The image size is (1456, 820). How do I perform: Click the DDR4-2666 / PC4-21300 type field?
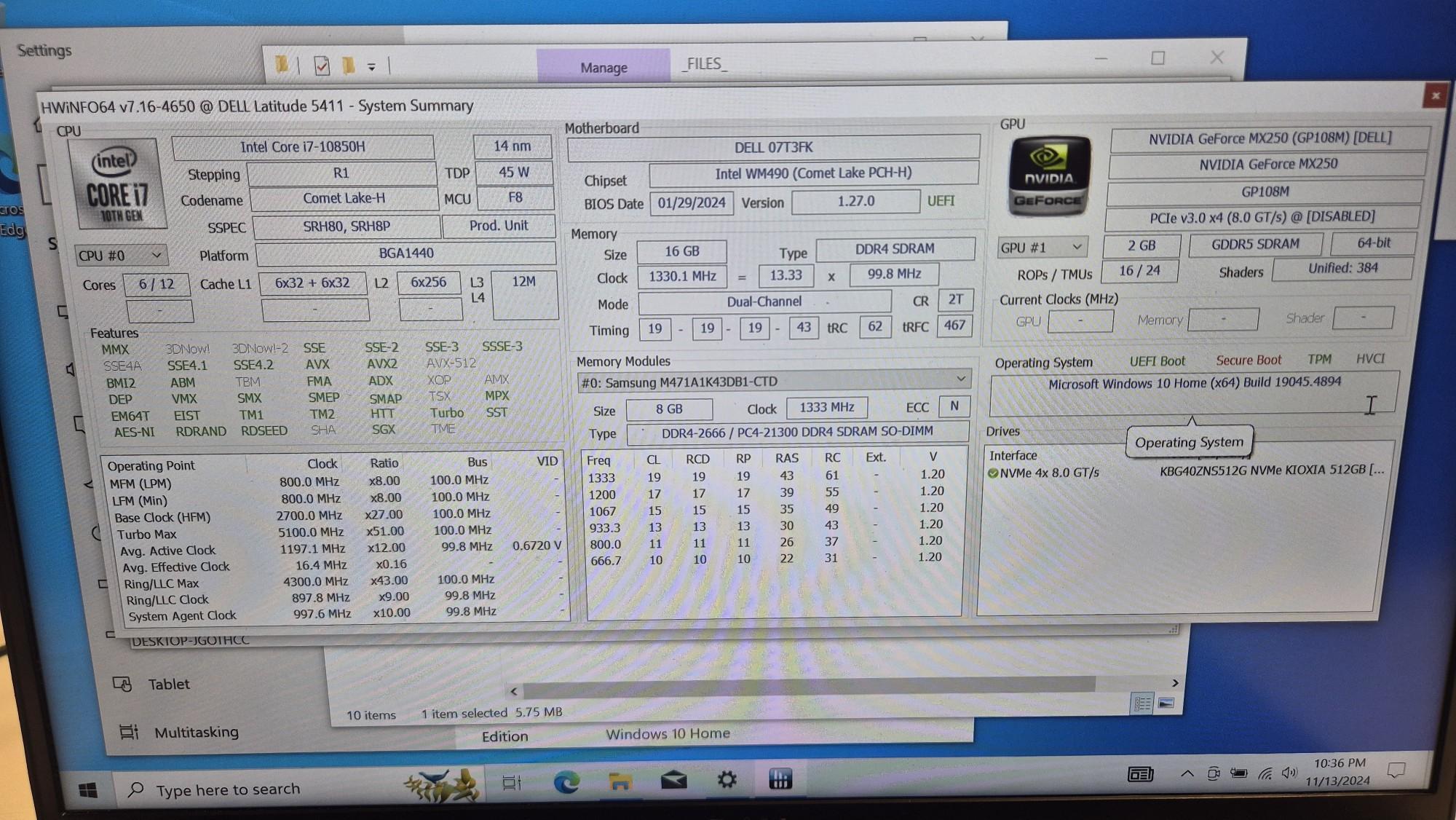tap(797, 432)
